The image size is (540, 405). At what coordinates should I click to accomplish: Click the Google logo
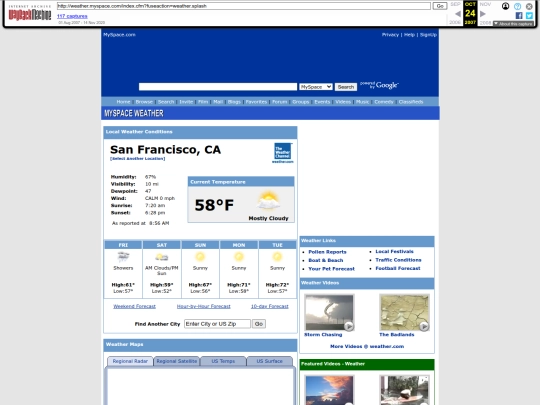[380, 85]
